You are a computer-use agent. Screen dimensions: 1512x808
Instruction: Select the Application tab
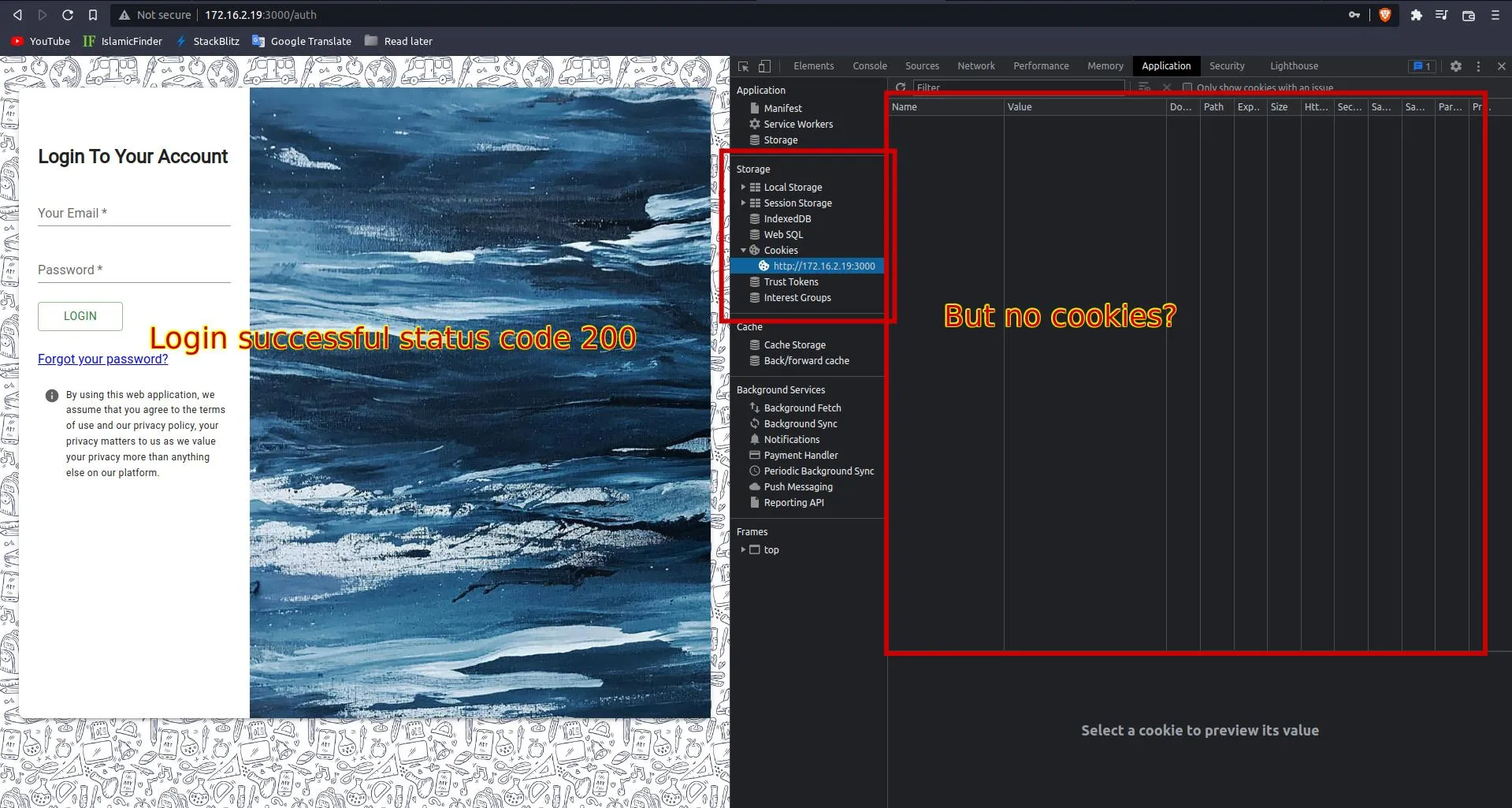(1166, 66)
